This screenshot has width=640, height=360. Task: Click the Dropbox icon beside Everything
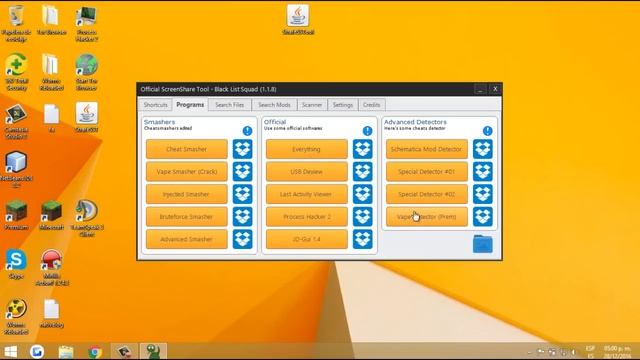click(x=362, y=149)
